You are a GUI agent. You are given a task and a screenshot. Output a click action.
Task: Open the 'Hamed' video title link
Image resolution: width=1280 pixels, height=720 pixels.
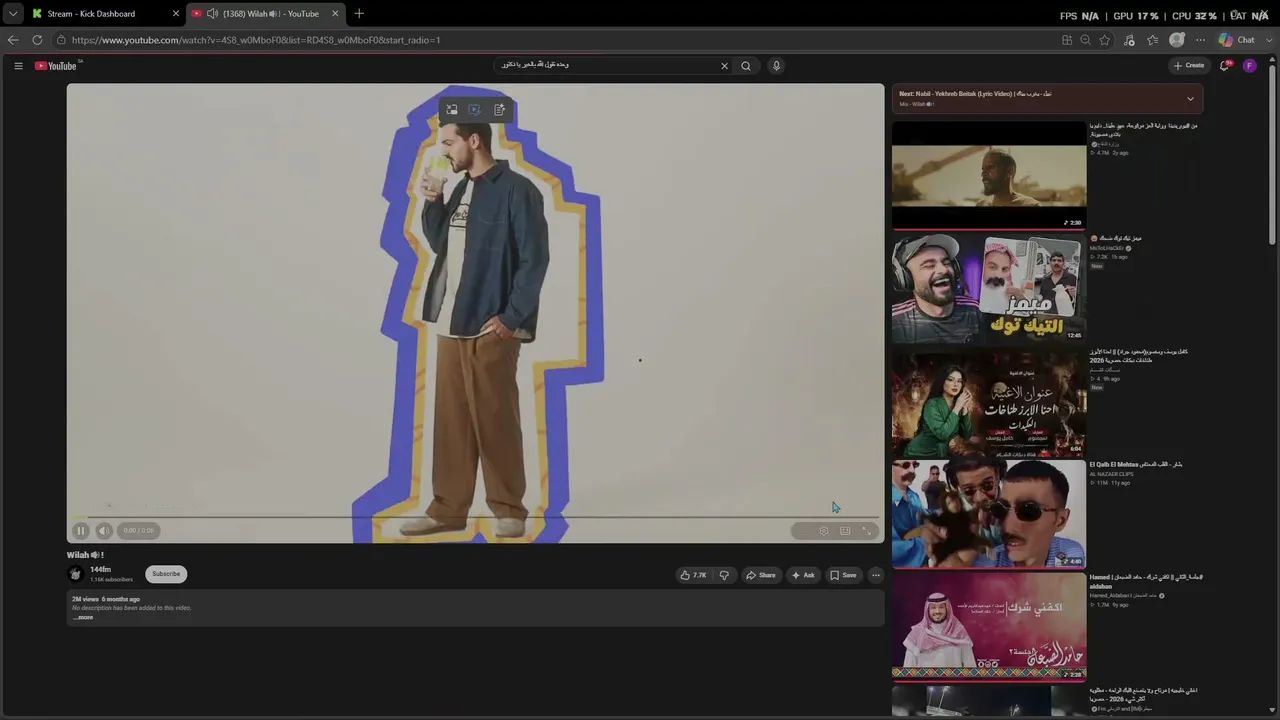[x=1146, y=581]
